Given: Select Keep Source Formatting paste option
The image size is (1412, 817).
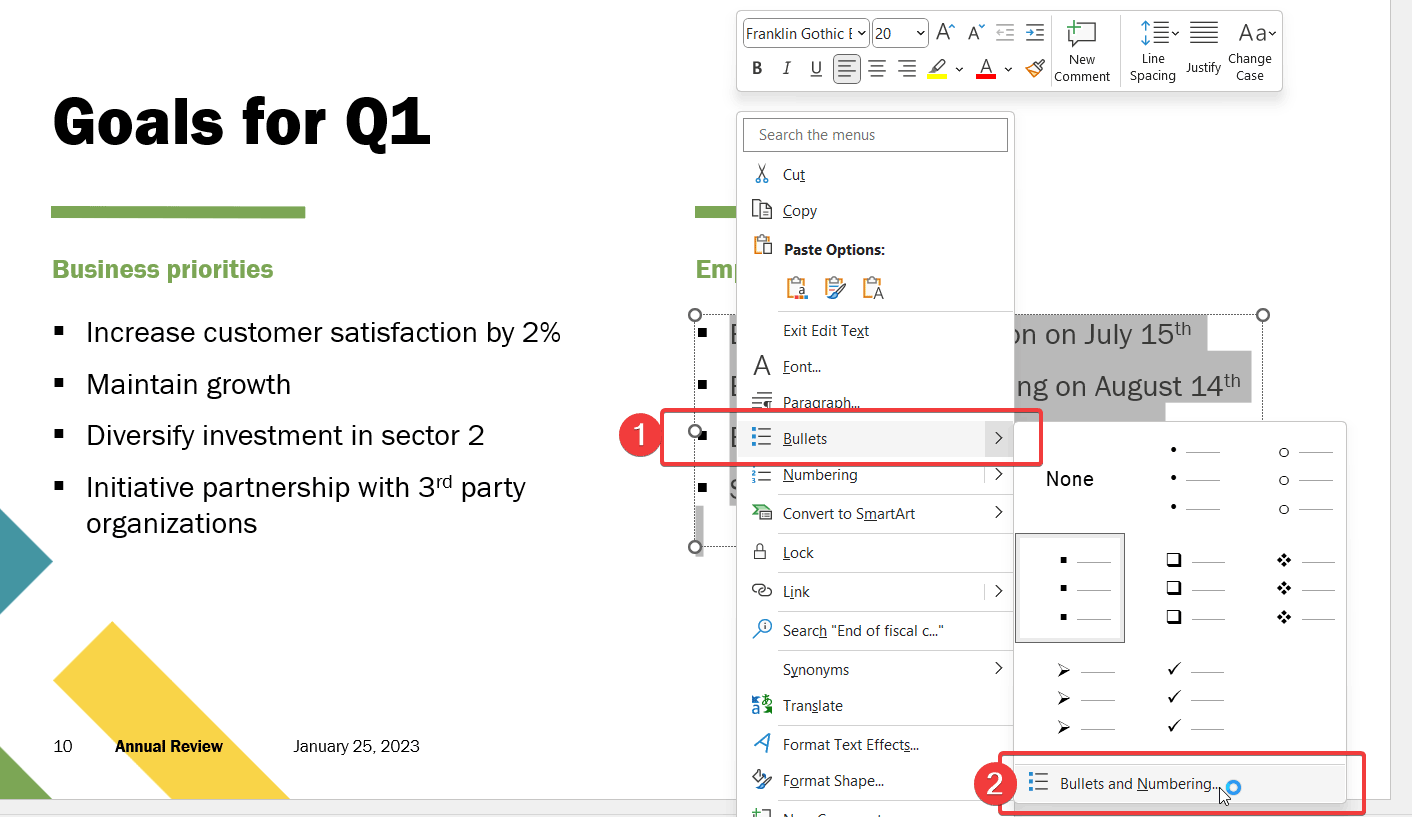Looking at the screenshot, I should (797, 288).
